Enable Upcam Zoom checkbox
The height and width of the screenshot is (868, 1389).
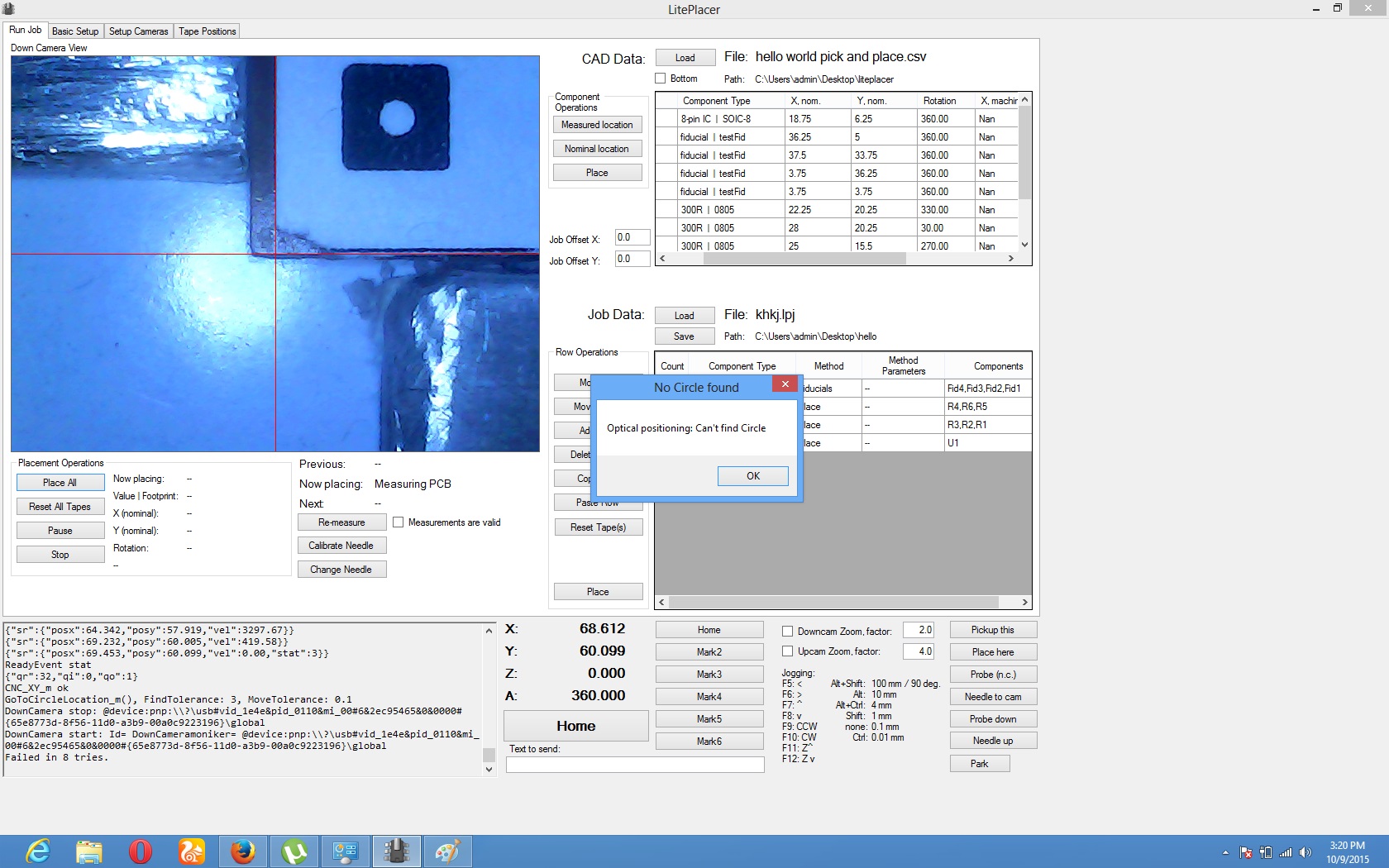[788, 651]
